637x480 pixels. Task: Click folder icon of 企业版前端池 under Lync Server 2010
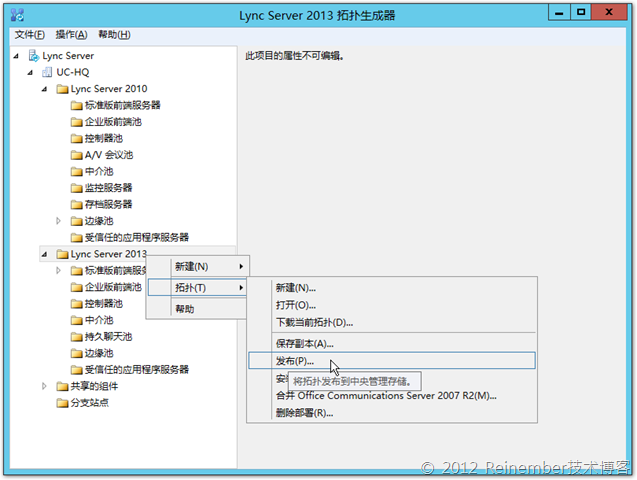tap(76, 122)
